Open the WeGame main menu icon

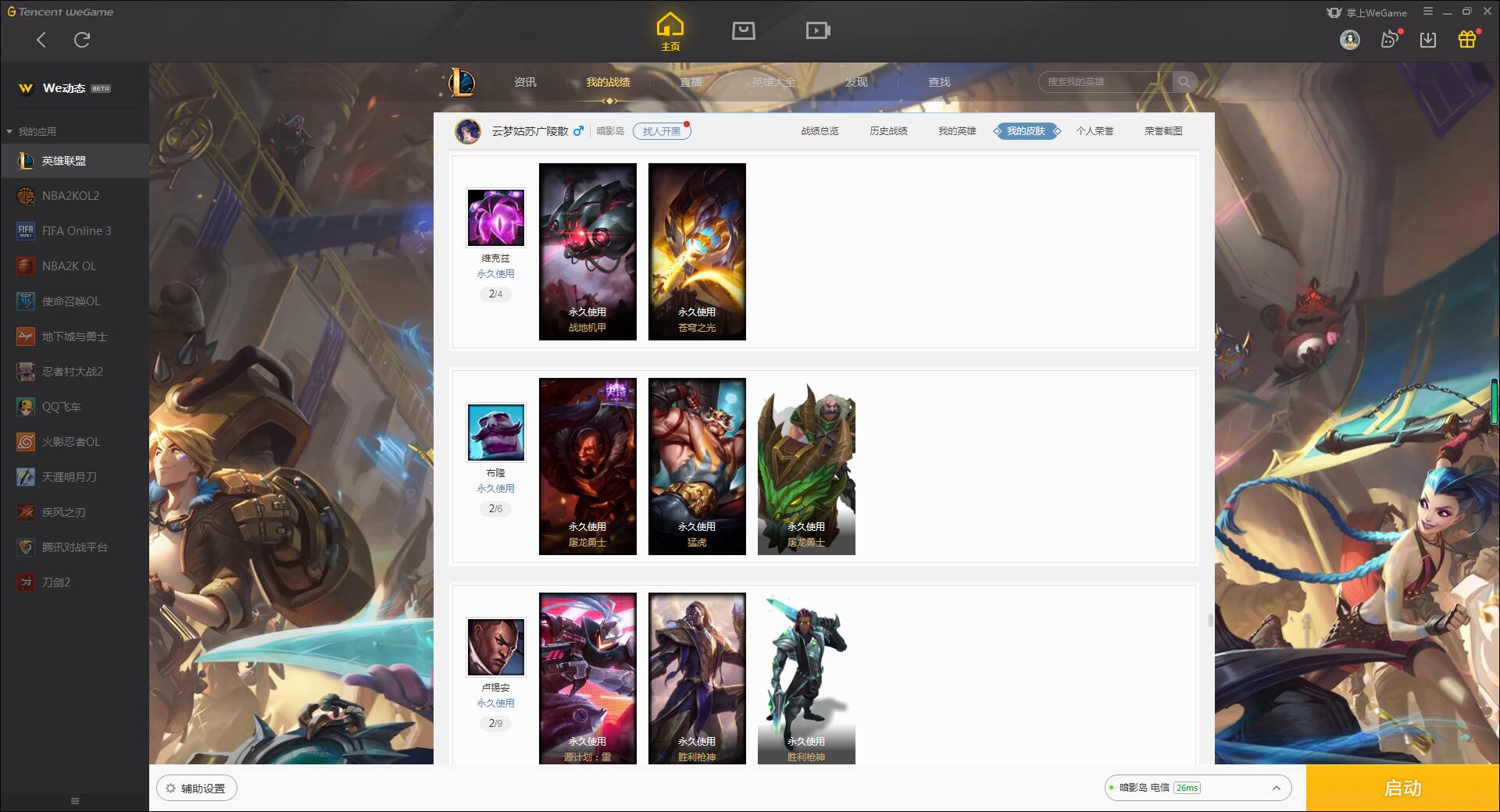(1428, 12)
